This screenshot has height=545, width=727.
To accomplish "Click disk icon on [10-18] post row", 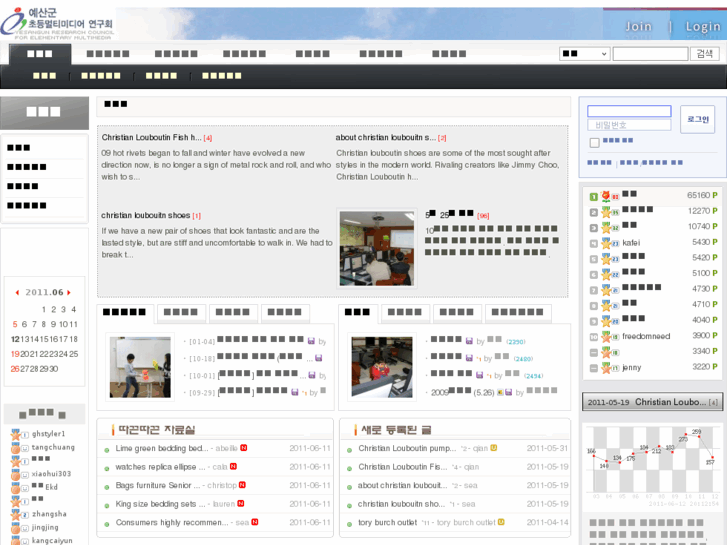I will pos(319,358).
